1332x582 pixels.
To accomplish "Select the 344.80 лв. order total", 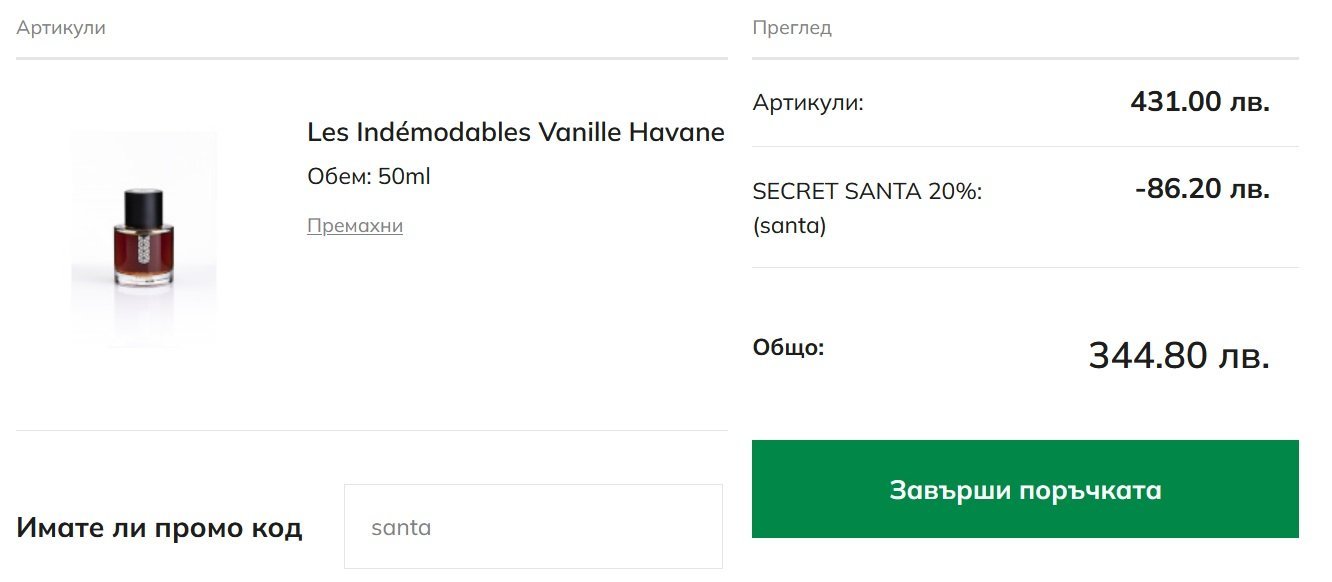I will tap(1178, 356).
